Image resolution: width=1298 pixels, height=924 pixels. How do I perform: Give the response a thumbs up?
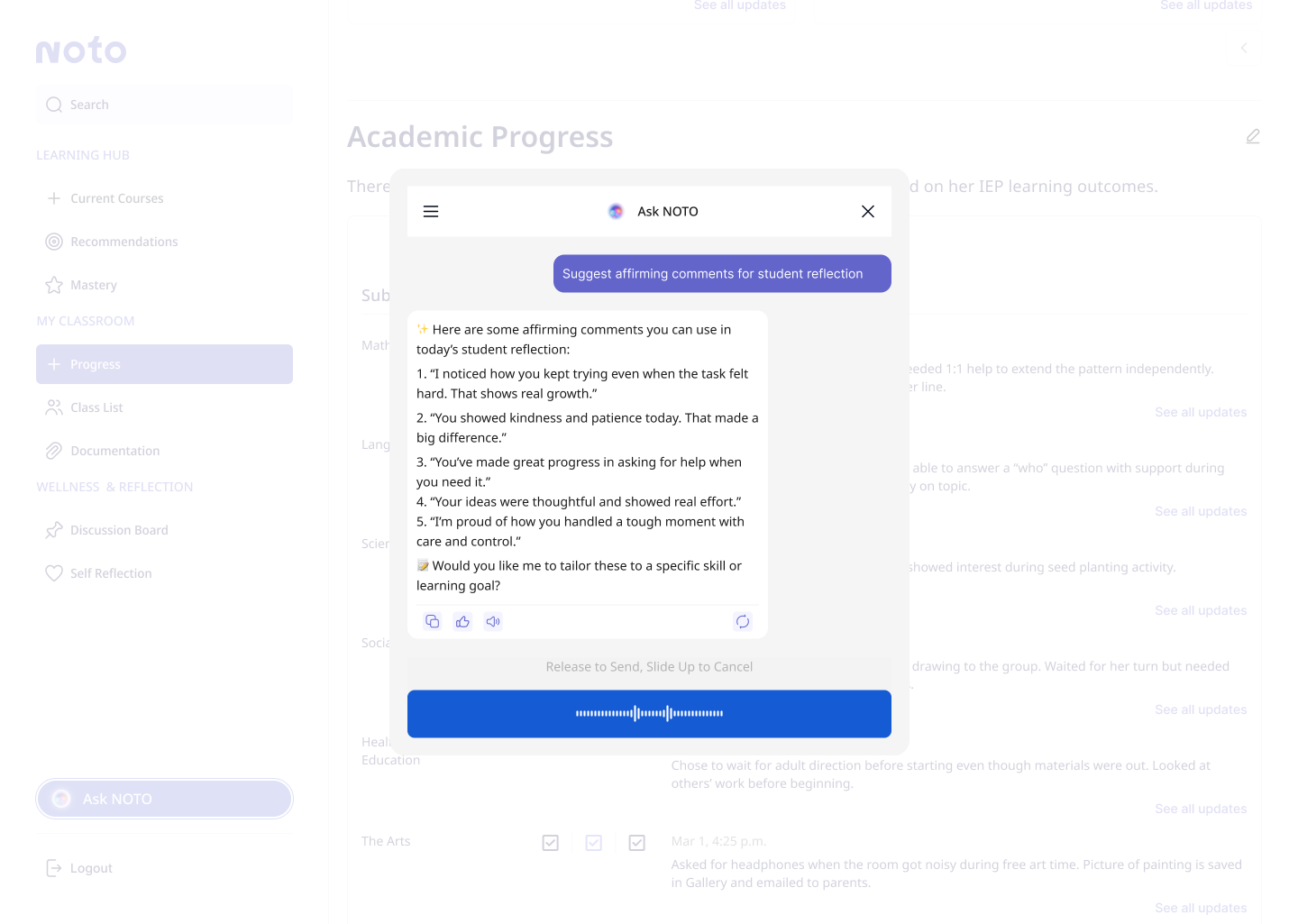click(x=462, y=622)
